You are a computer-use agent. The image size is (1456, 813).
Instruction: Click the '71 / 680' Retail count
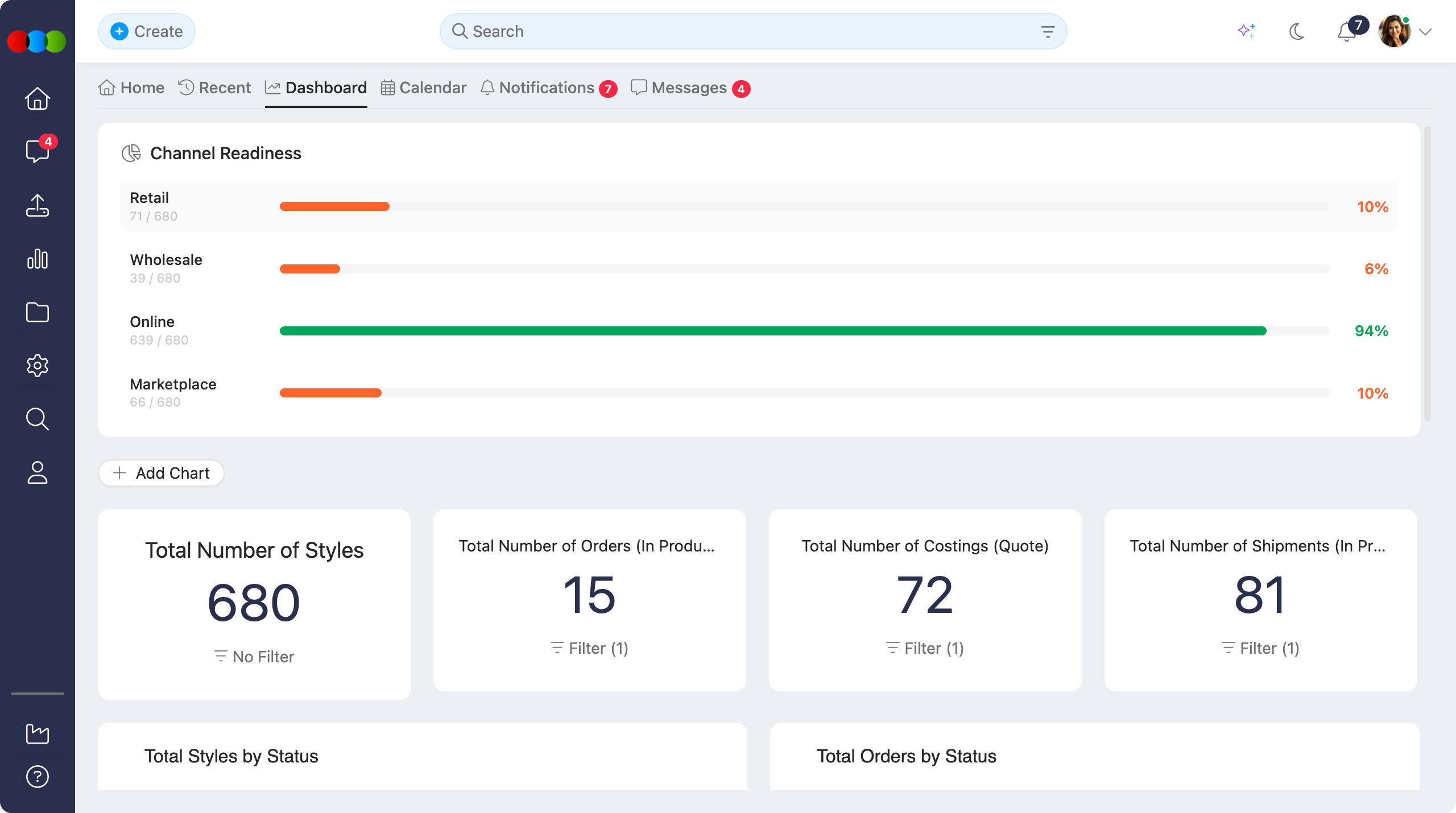[x=154, y=216]
